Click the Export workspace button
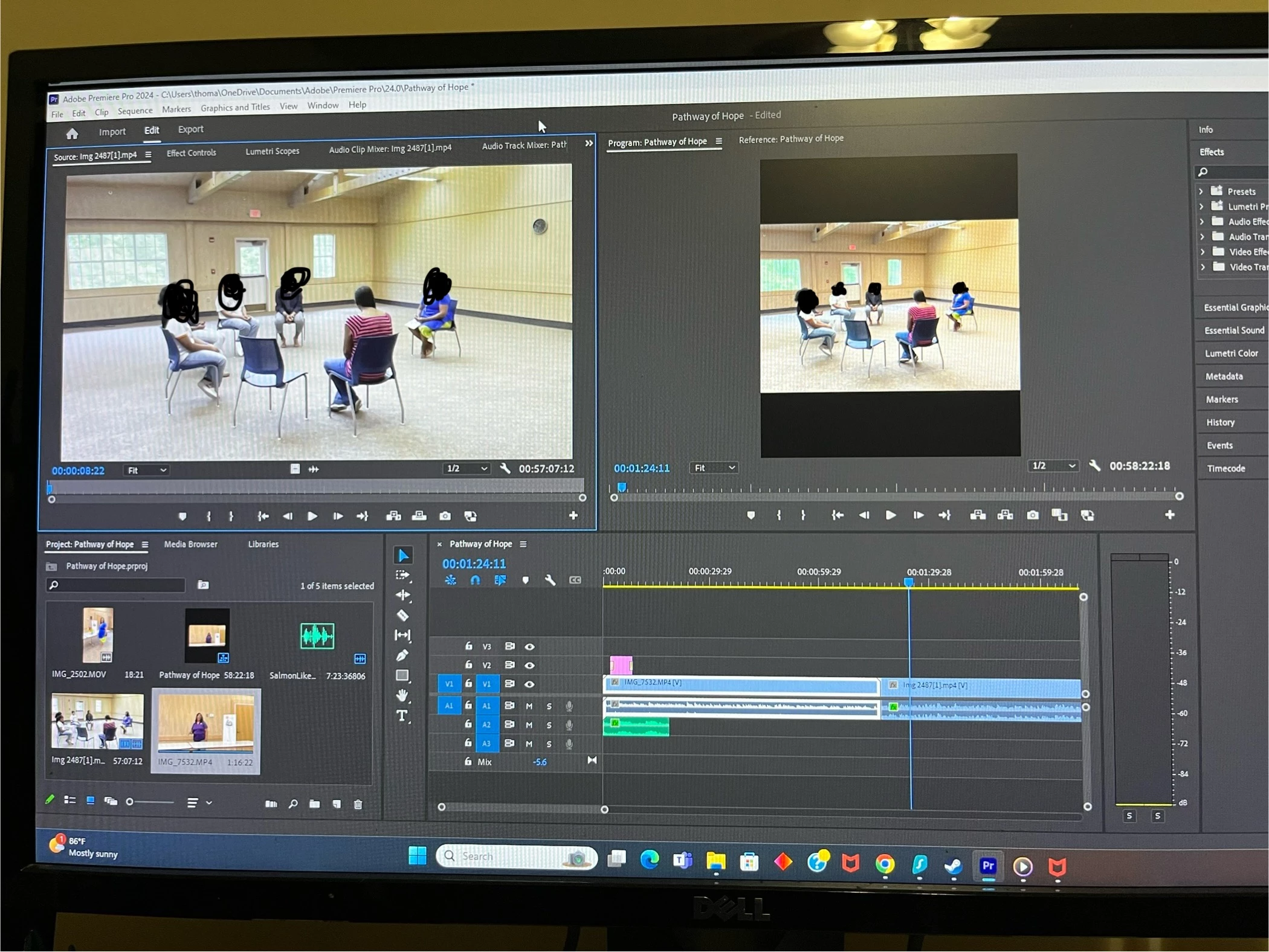Screen dimensions: 1269x952 pyautogui.click(x=190, y=129)
